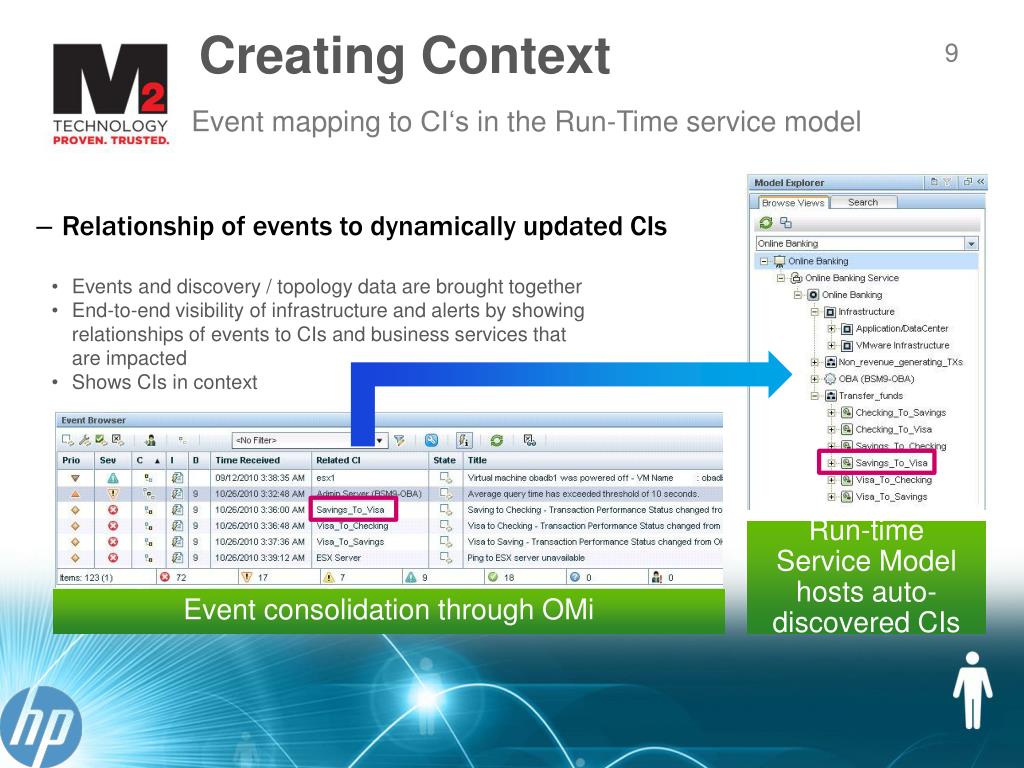Viewport: 1024px width, 768px height.
Task: Click the overlapping squares icon in Model Explorer
Action: (x=786, y=223)
